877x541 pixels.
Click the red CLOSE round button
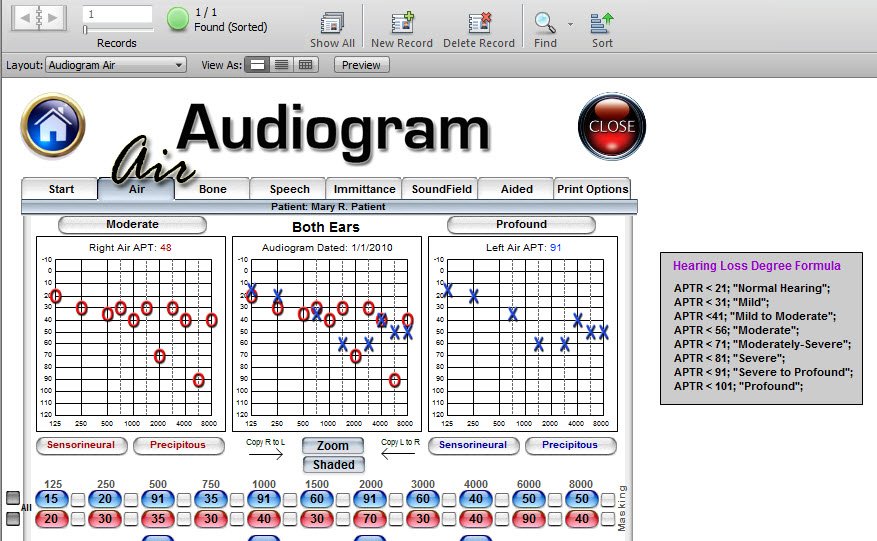tap(612, 126)
